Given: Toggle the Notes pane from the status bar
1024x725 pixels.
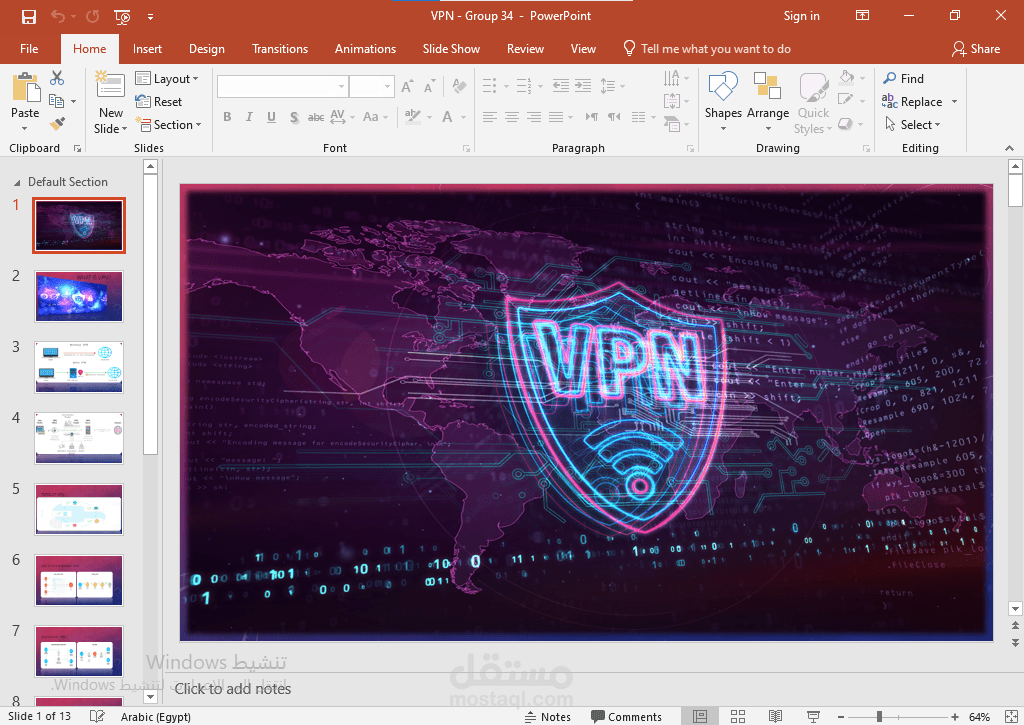Looking at the screenshot, I should [548, 717].
